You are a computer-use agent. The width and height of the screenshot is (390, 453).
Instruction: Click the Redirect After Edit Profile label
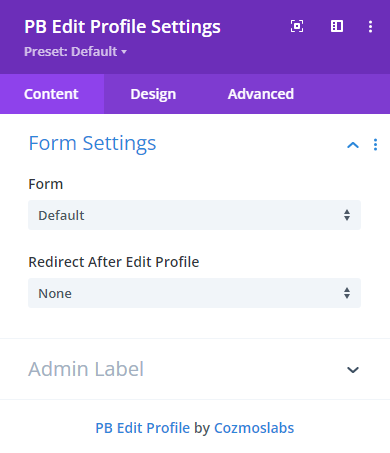(114, 262)
